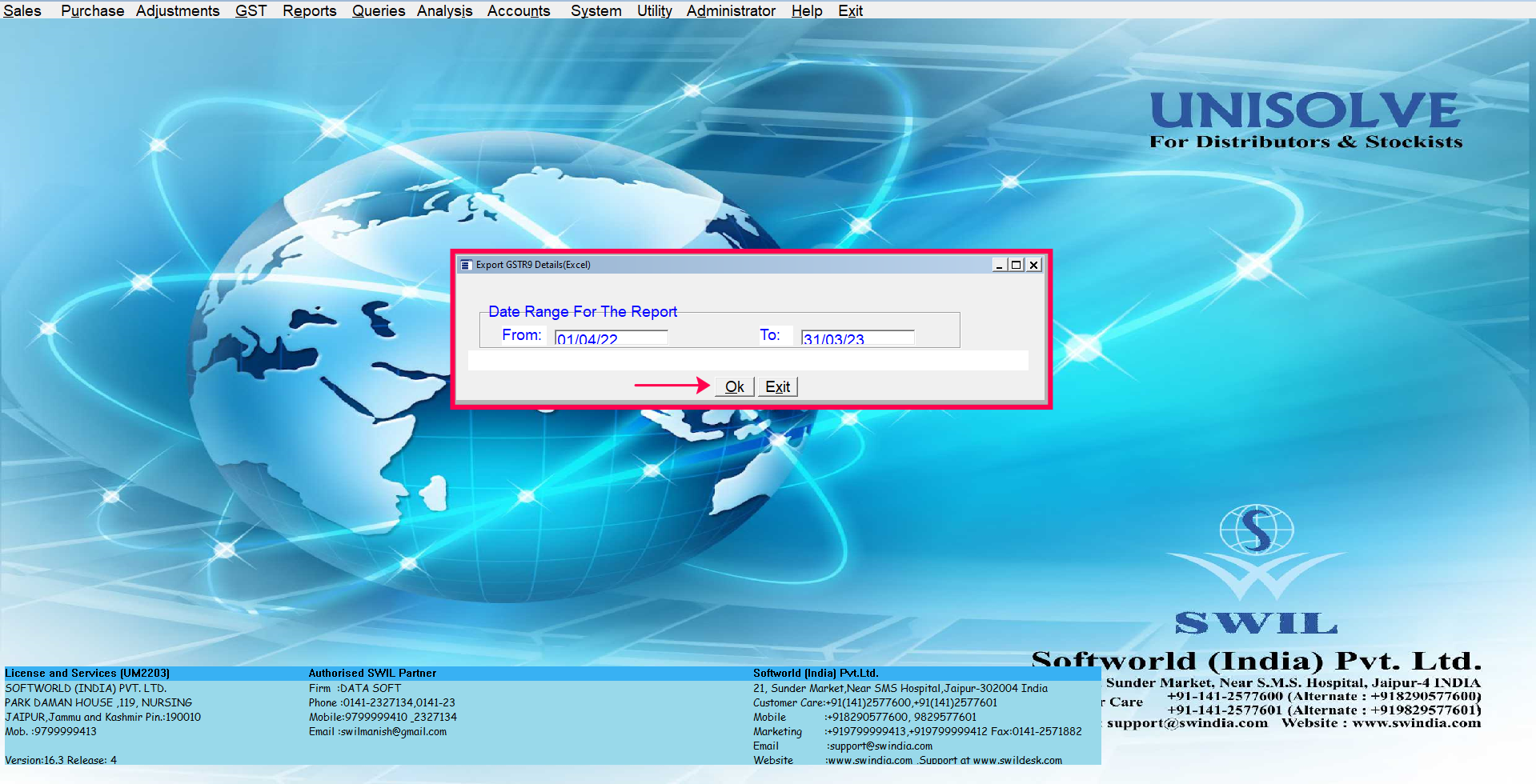1536x784 pixels.
Task: Click 'Softworld (India) Pvt.Ltd.' footer heading
Action: coord(816,673)
